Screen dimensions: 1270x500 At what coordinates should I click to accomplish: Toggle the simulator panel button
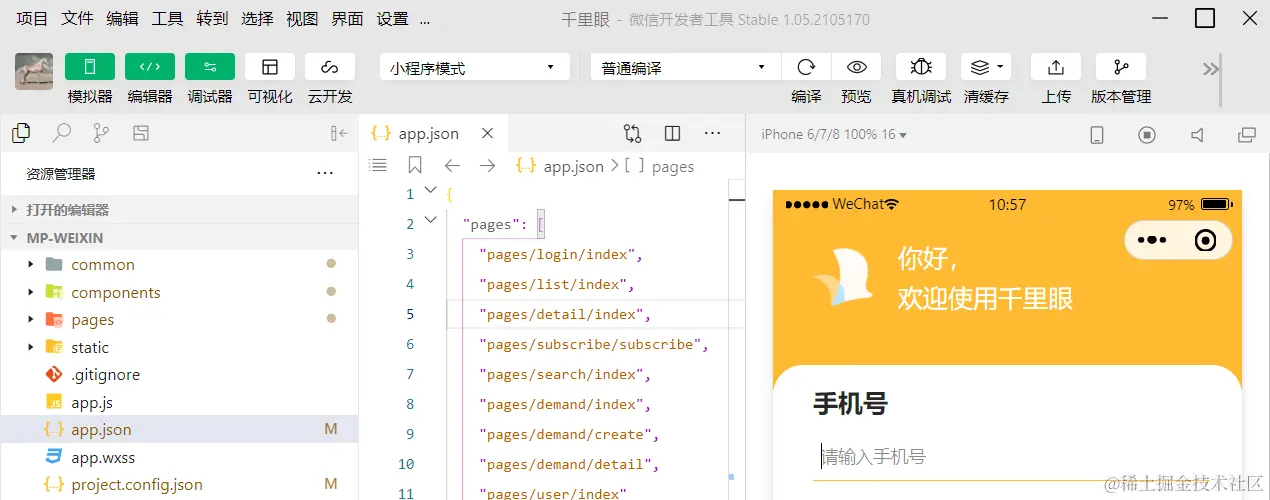[90, 67]
